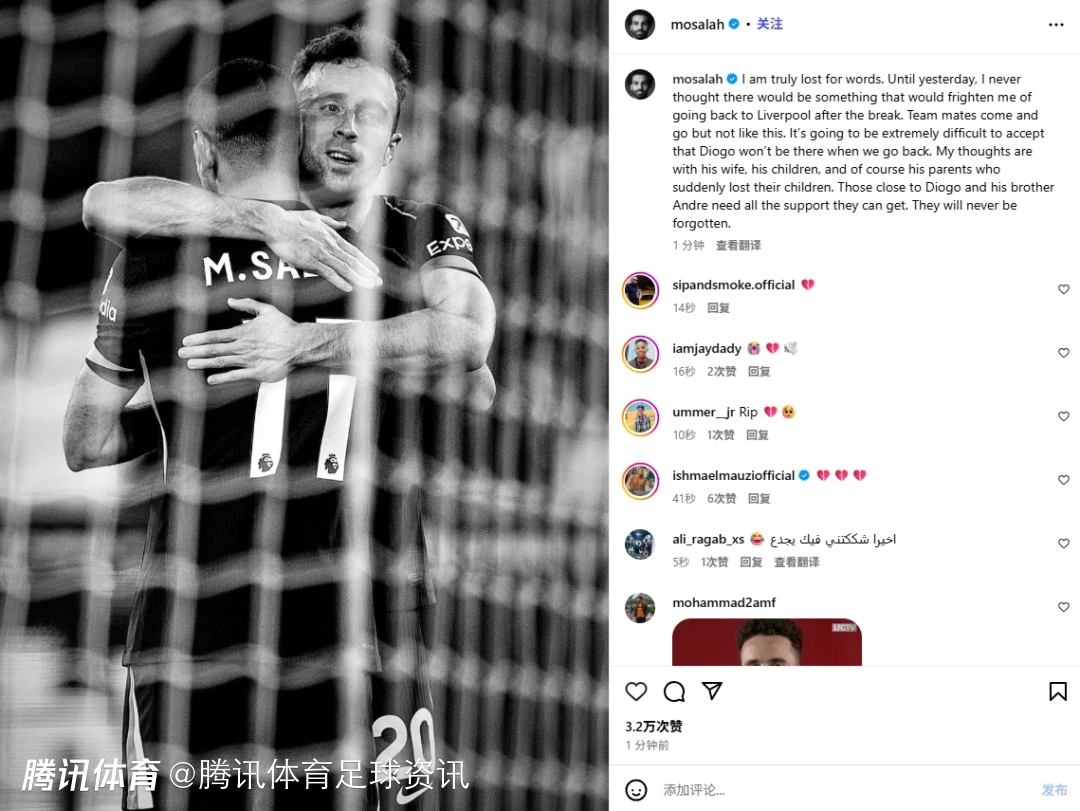Open the GIF thumbnail in mohammad2amf's comment
Viewport: 1080px width, 811px height.
click(x=767, y=642)
